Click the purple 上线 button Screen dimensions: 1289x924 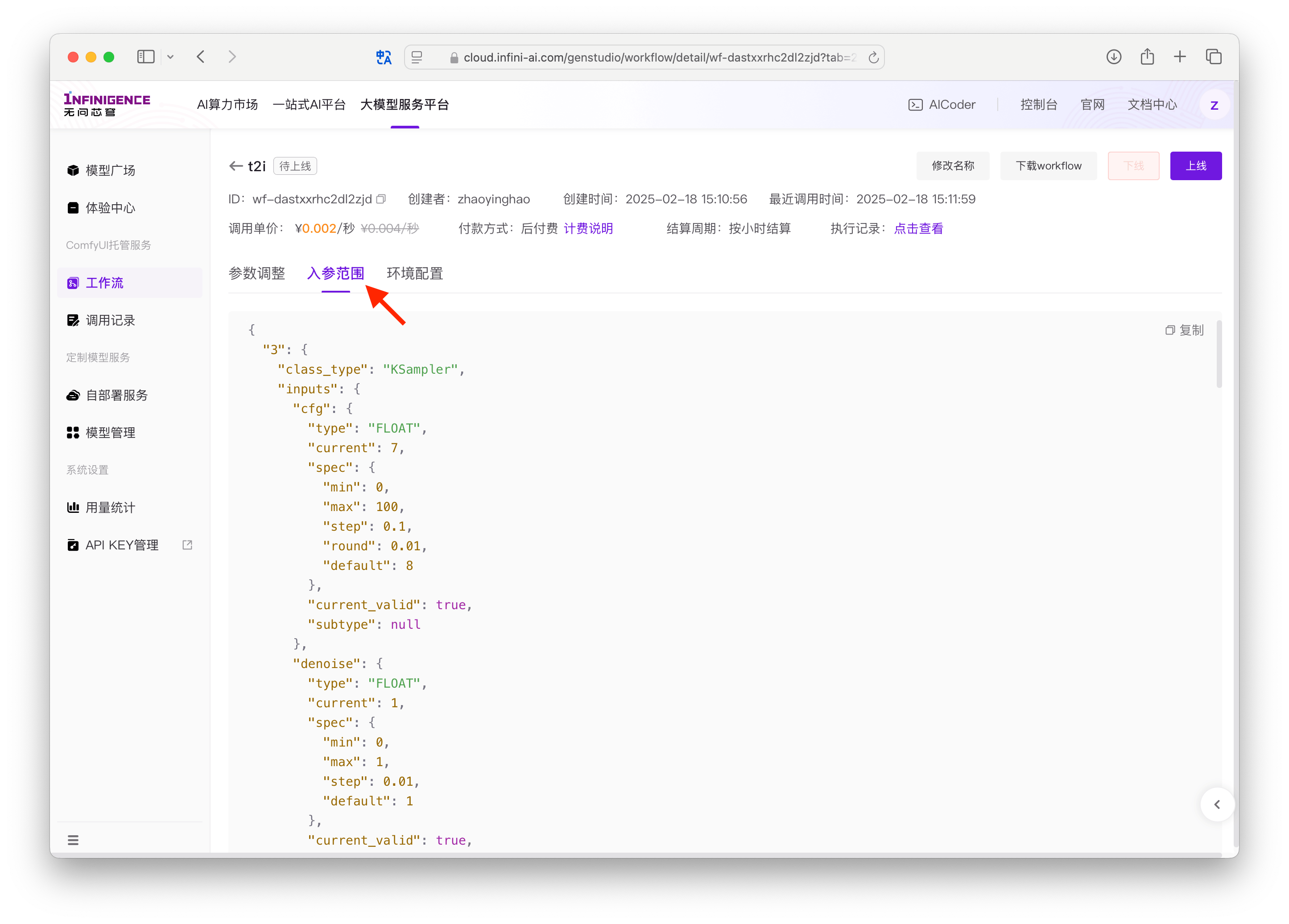point(1196,166)
